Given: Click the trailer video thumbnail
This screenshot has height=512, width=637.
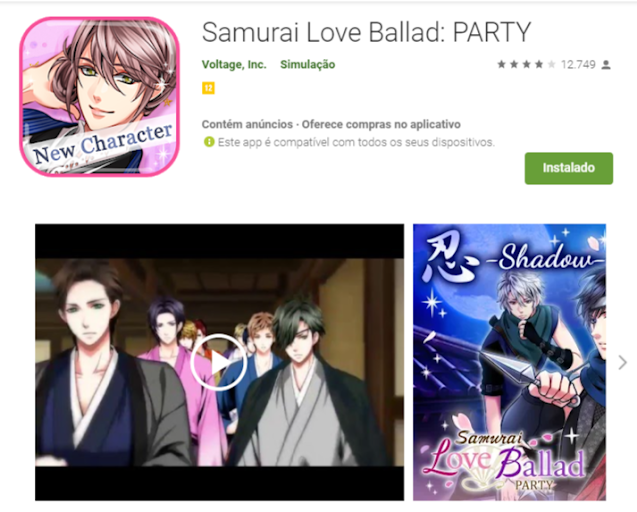Looking at the screenshot, I should tap(219, 362).
